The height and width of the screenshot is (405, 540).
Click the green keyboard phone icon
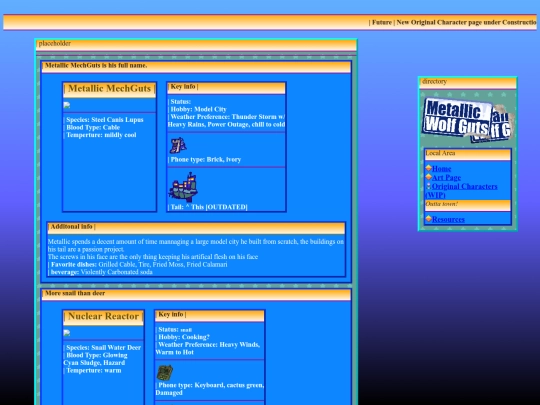point(165,373)
